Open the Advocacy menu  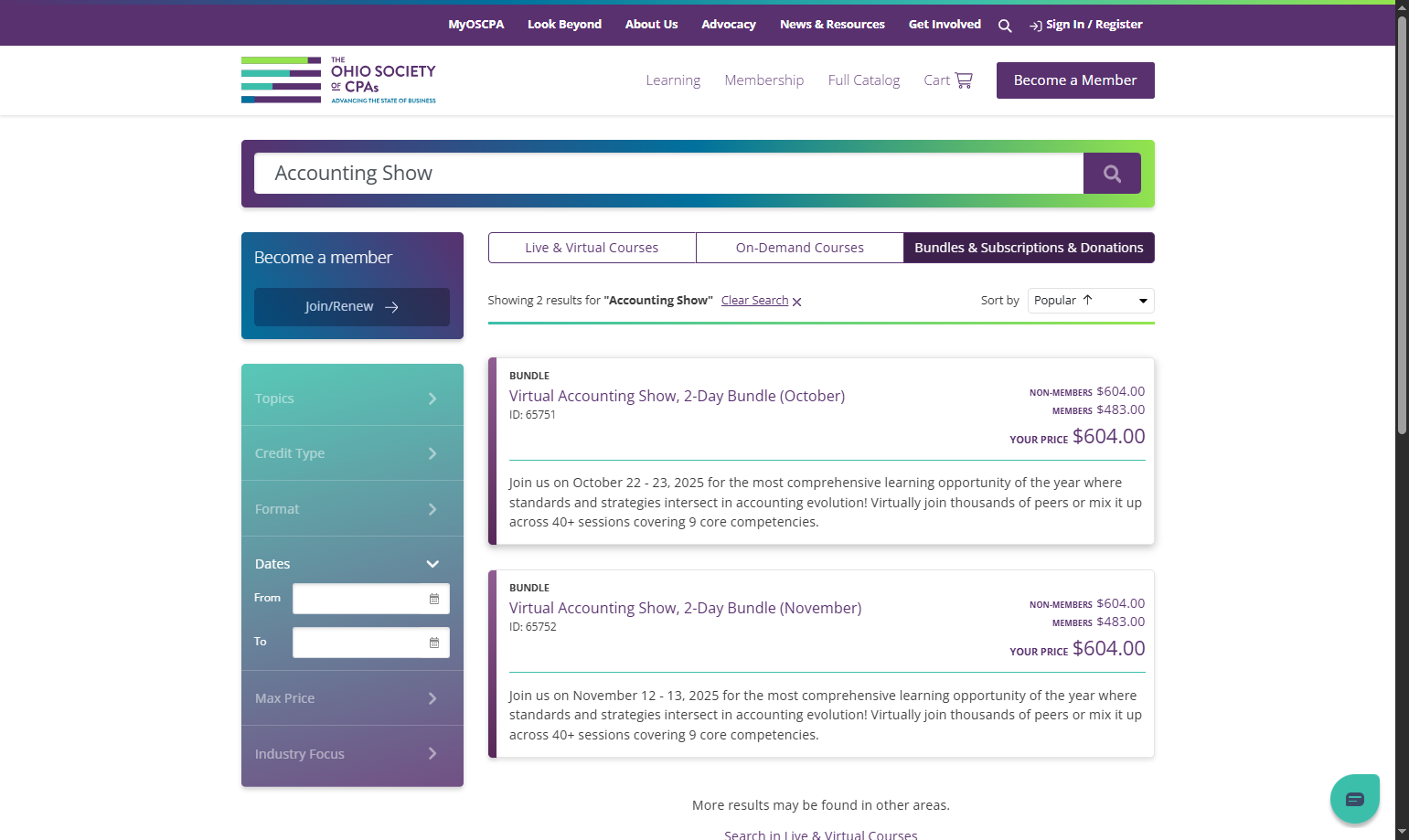[x=729, y=25]
